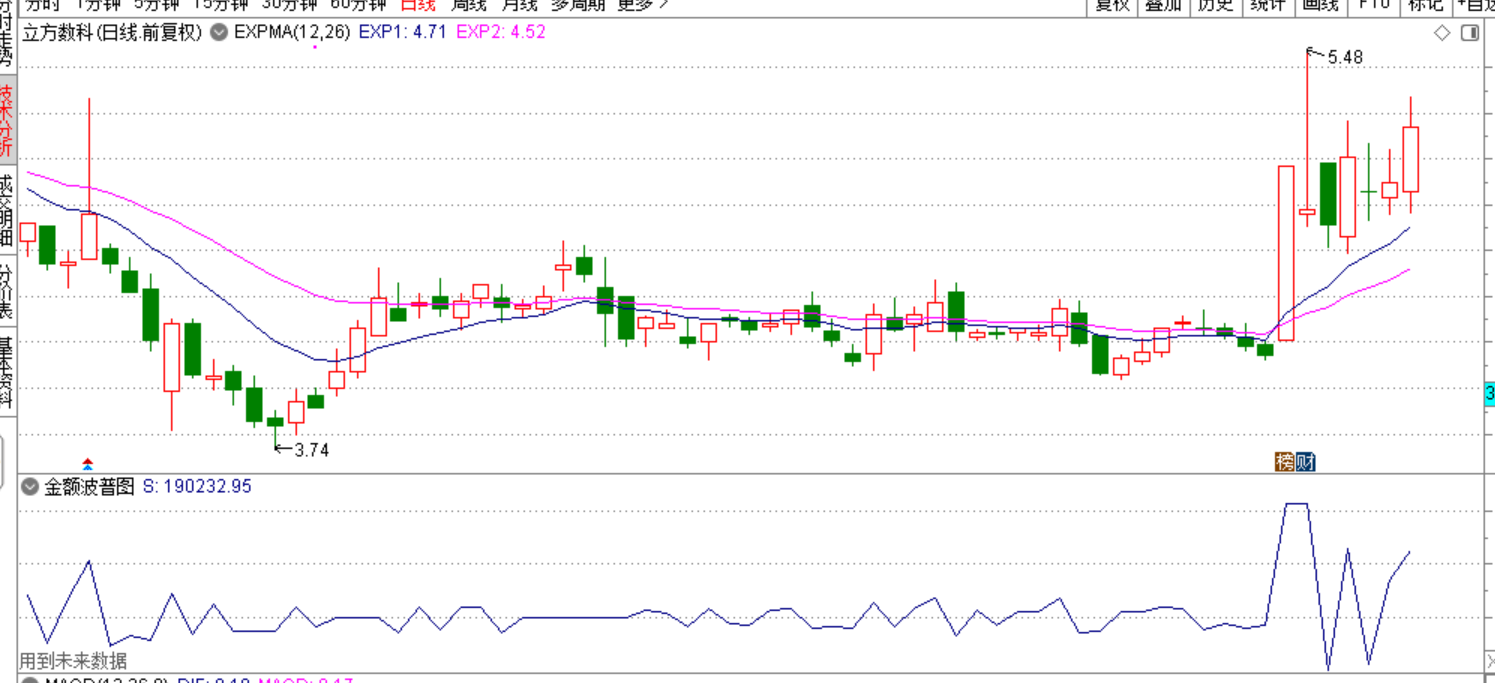Toggle the side panel layout icon
The width and height of the screenshot is (1495, 683).
[1469, 33]
